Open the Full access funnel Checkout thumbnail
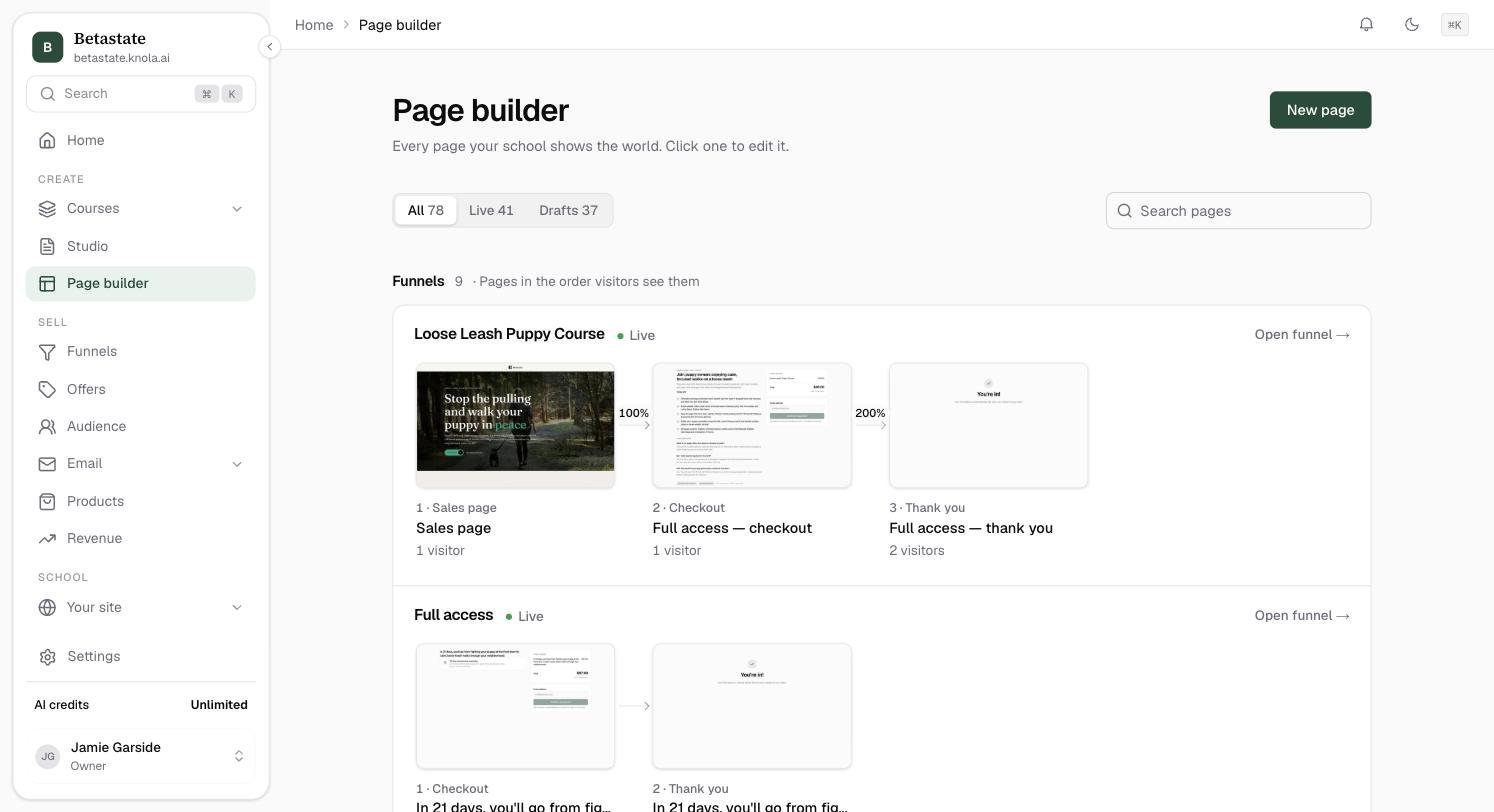Viewport: 1494px width, 812px height. (516, 707)
